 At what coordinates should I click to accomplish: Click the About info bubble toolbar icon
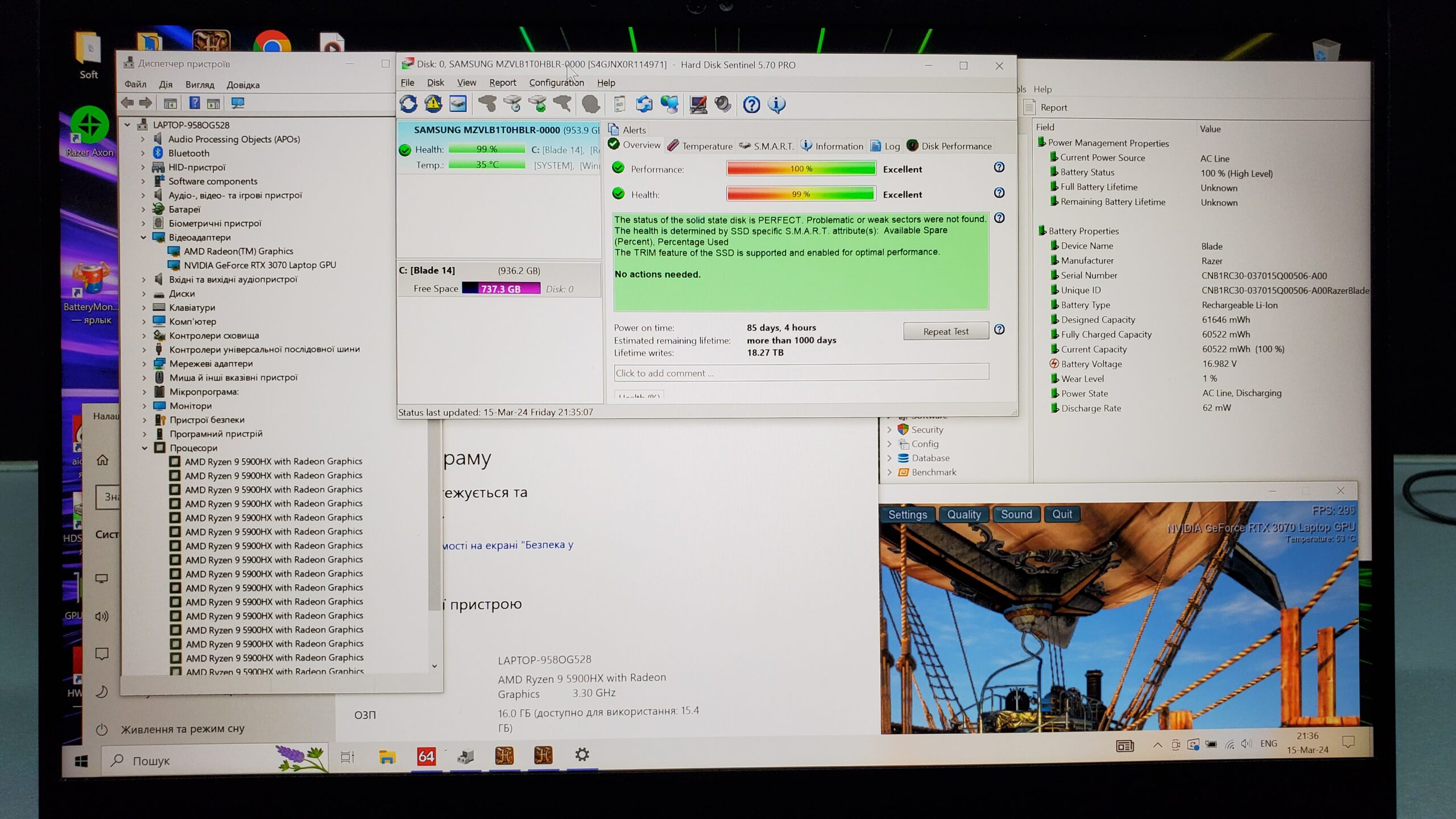(x=776, y=105)
